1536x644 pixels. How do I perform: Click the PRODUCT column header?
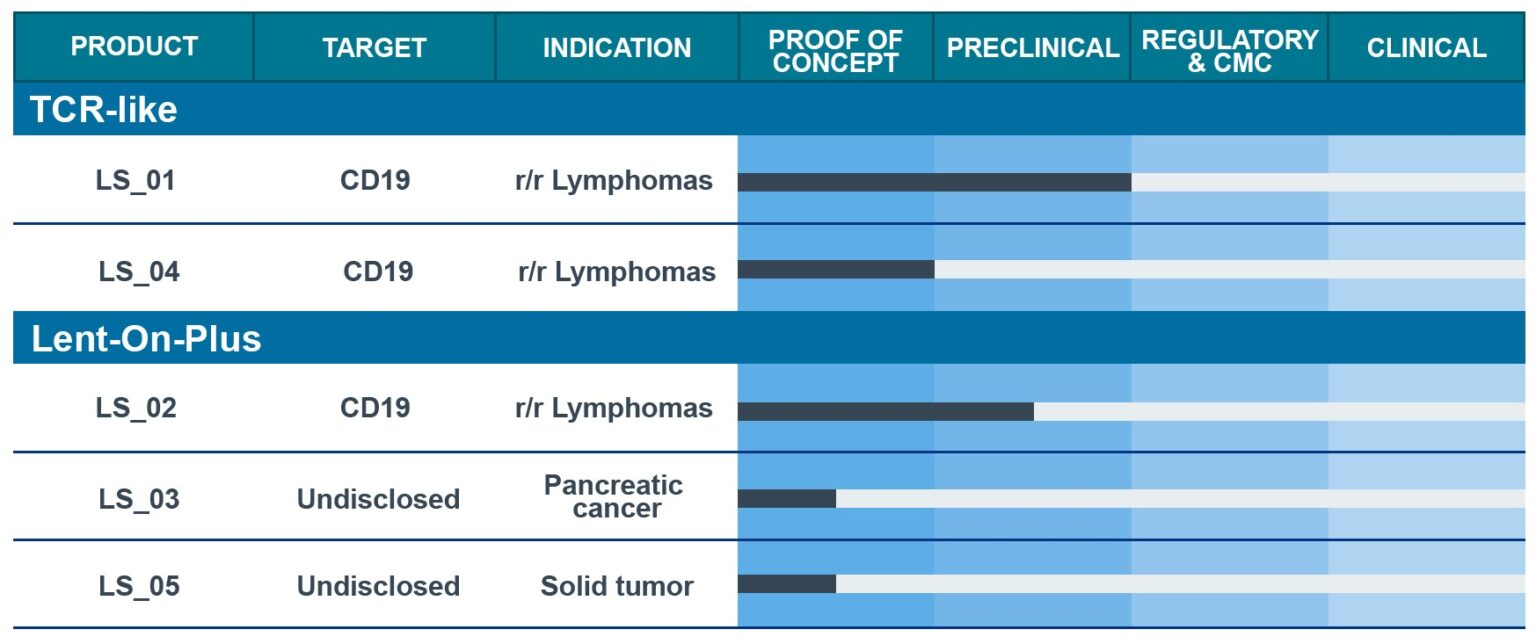tap(134, 47)
